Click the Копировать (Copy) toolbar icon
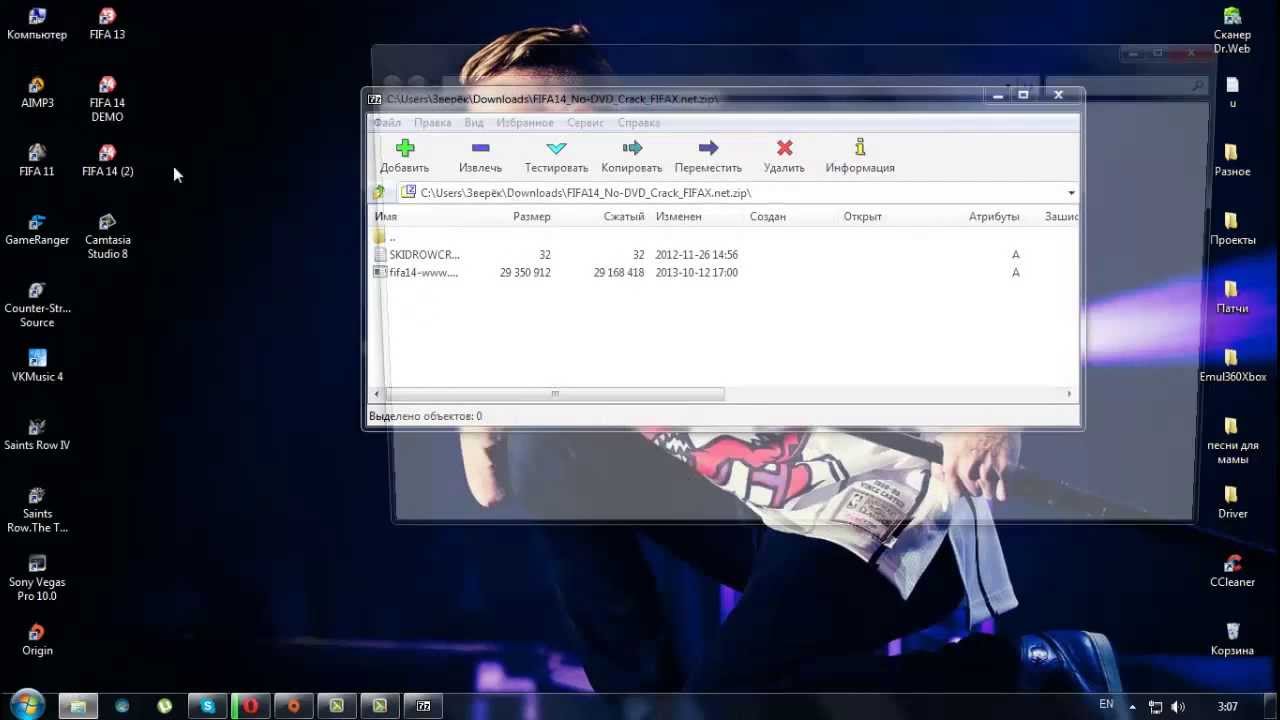 (632, 148)
